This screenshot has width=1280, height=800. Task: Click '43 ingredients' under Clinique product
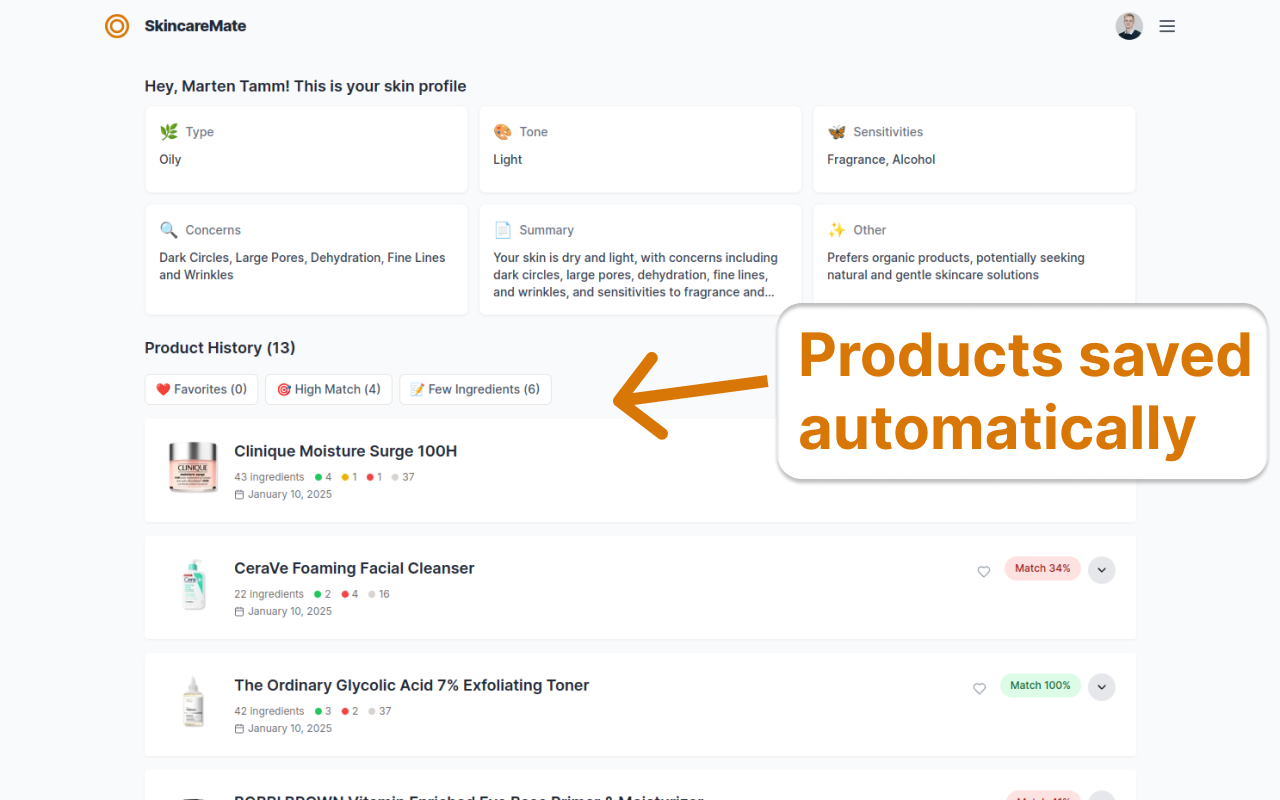point(269,477)
